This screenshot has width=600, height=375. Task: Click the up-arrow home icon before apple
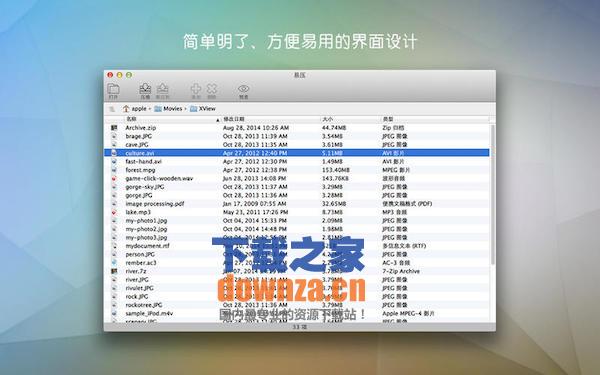tap(126, 109)
